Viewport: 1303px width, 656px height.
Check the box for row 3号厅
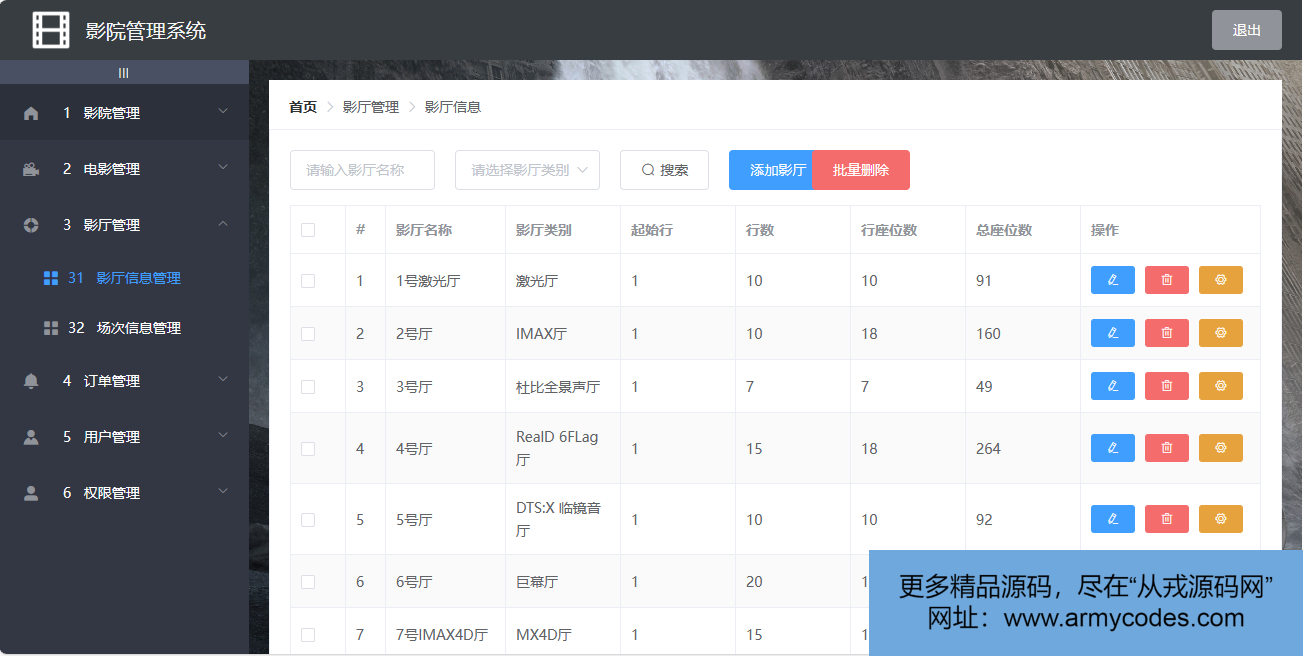click(x=308, y=387)
